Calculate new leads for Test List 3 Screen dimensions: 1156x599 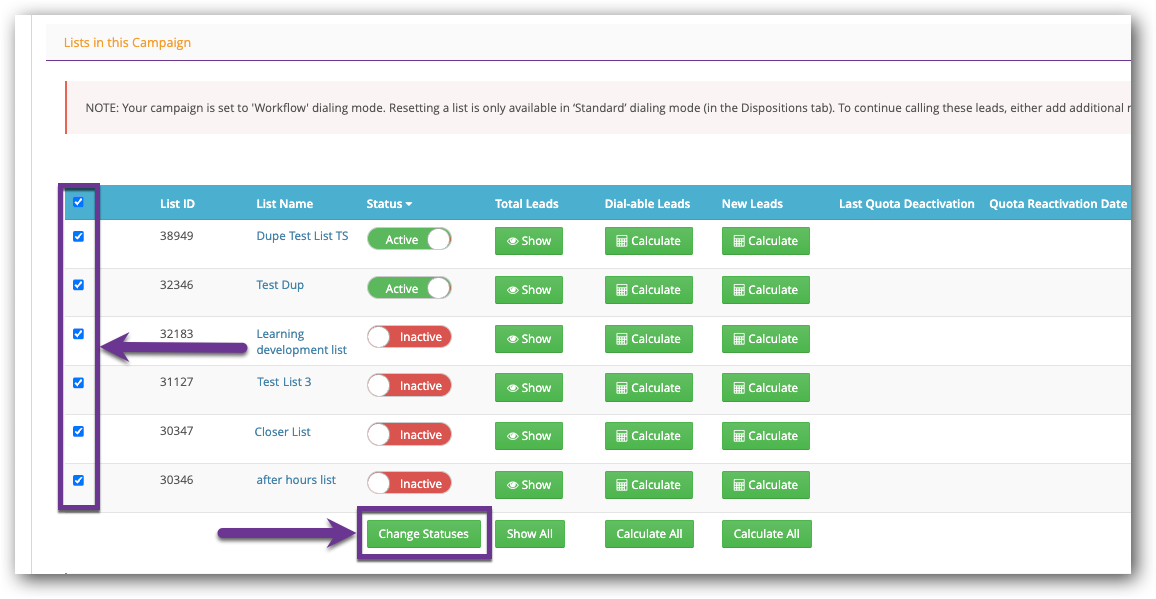pyautogui.click(x=765, y=388)
